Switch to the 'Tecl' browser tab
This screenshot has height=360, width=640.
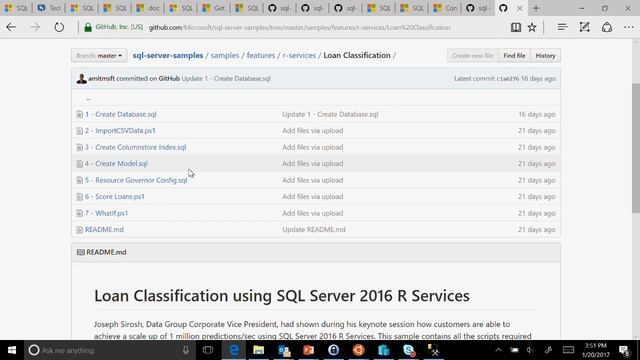(49, 8)
